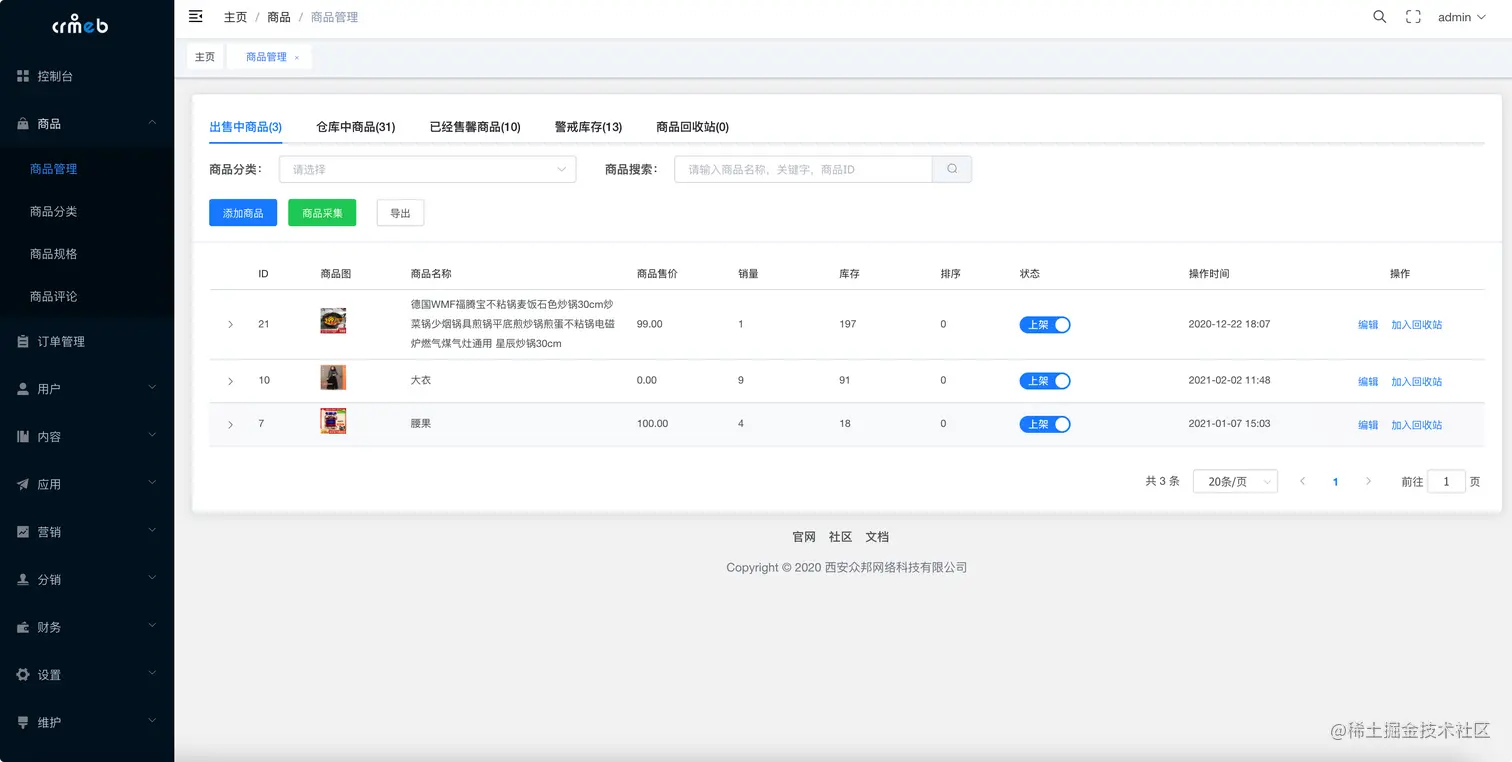
Task: Open the 官网 footer link
Action: tap(804, 537)
